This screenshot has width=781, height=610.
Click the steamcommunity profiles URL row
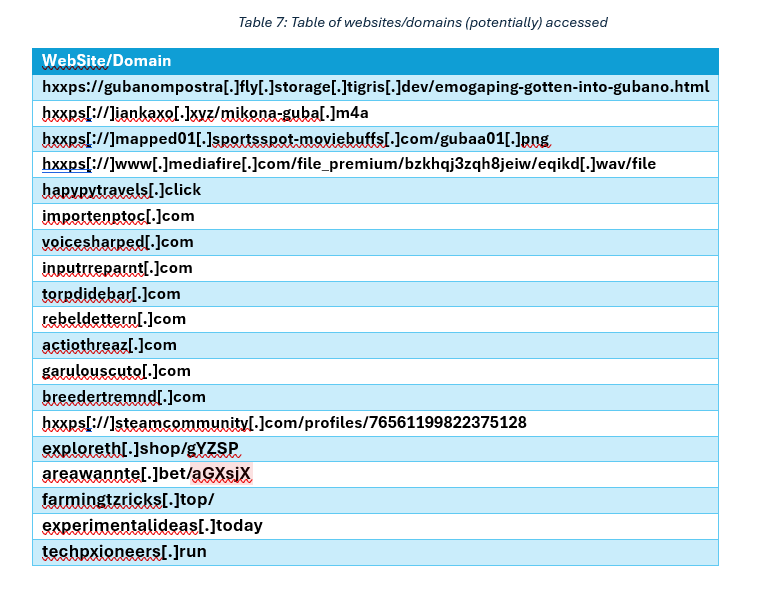click(284, 423)
